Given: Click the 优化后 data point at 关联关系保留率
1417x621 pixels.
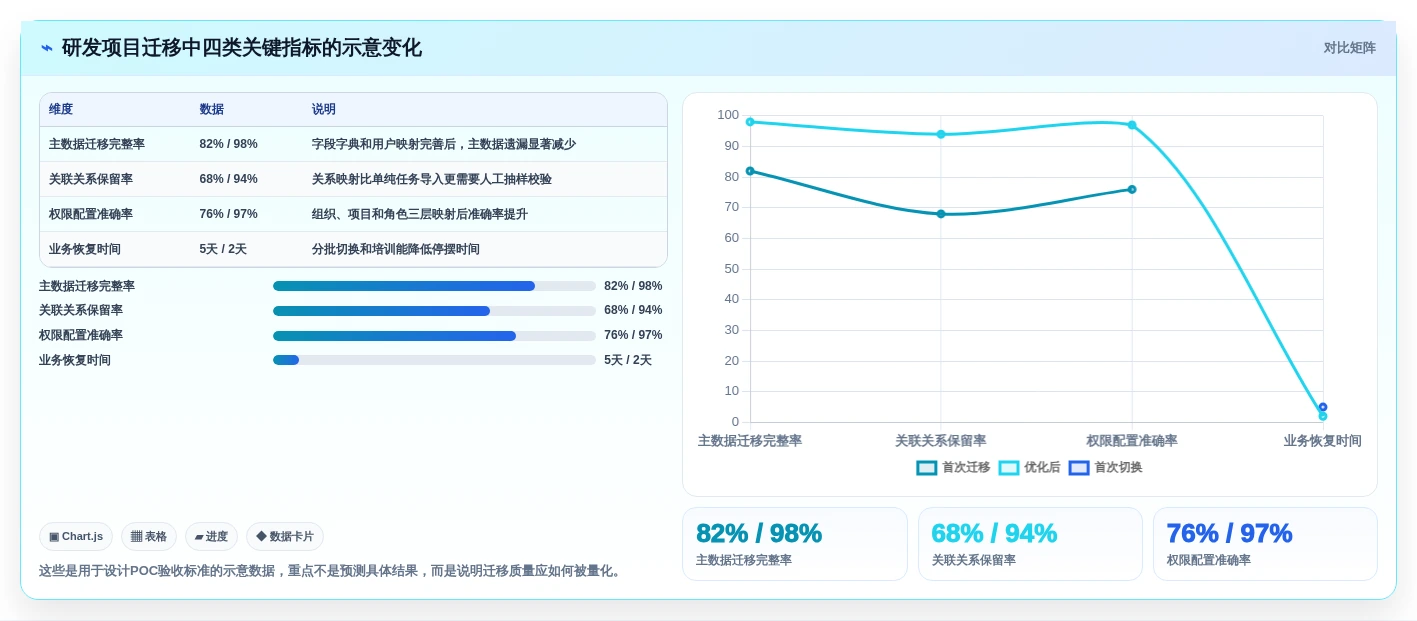Looking at the screenshot, I should (x=941, y=134).
